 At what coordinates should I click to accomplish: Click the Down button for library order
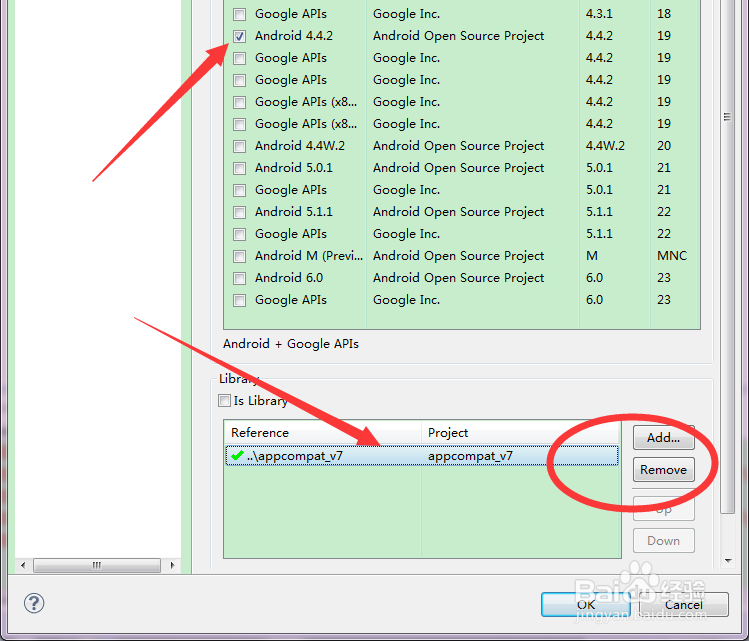coord(663,541)
